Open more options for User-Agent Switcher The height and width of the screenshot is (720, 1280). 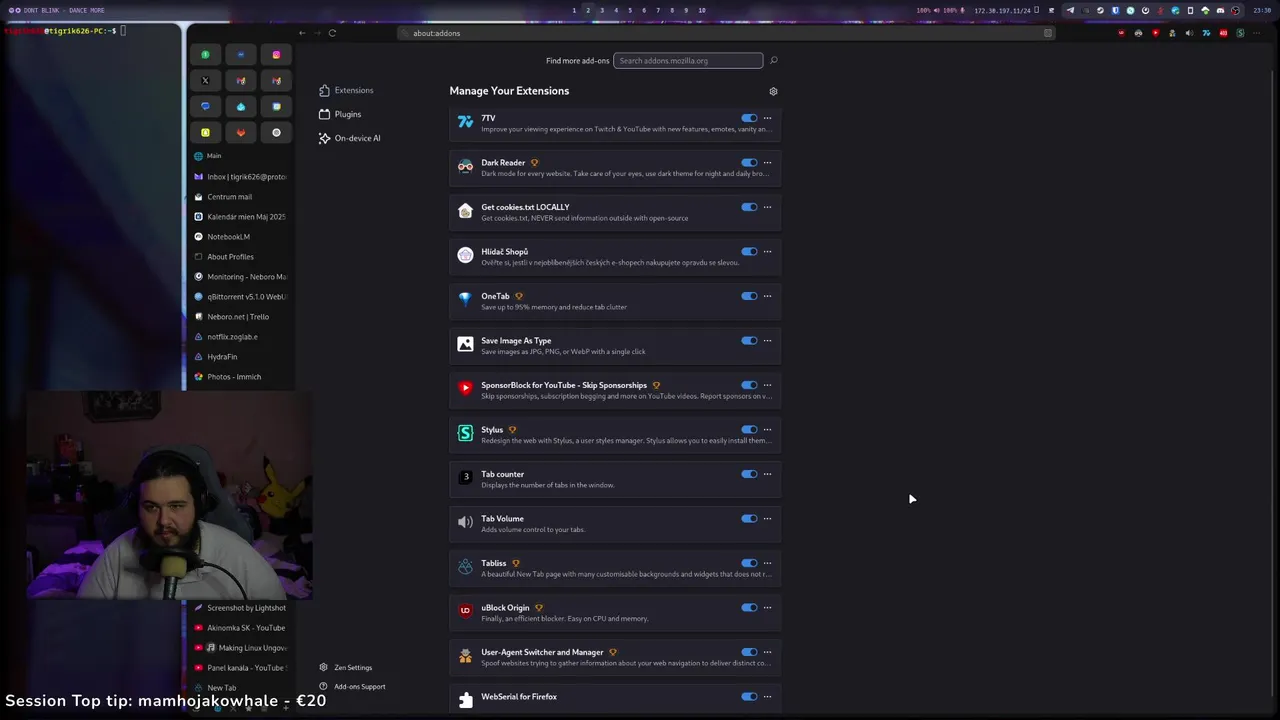[x=767, y=652]
